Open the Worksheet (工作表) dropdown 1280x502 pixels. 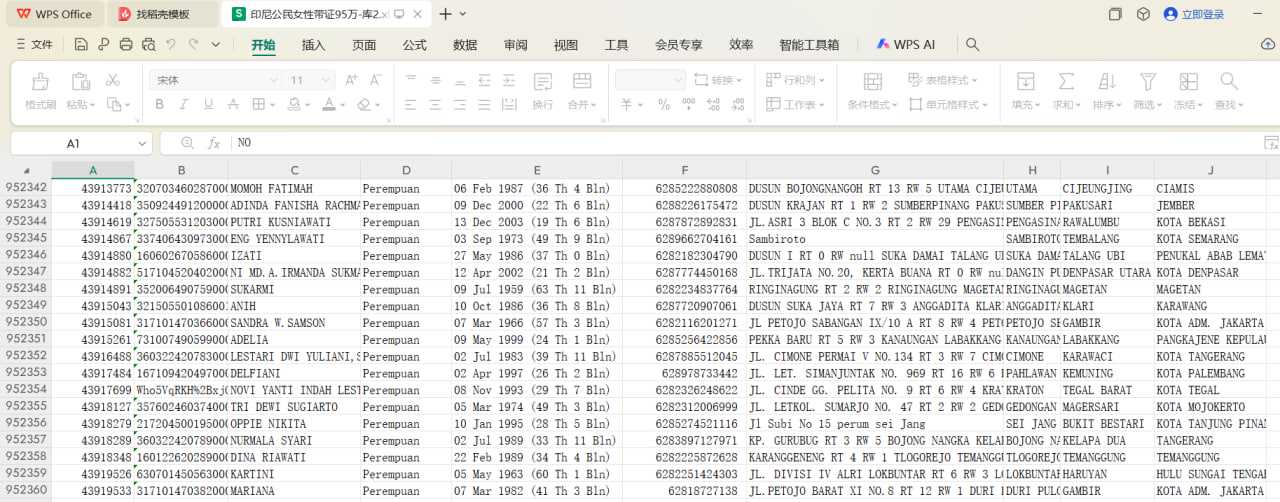point(796,104)
